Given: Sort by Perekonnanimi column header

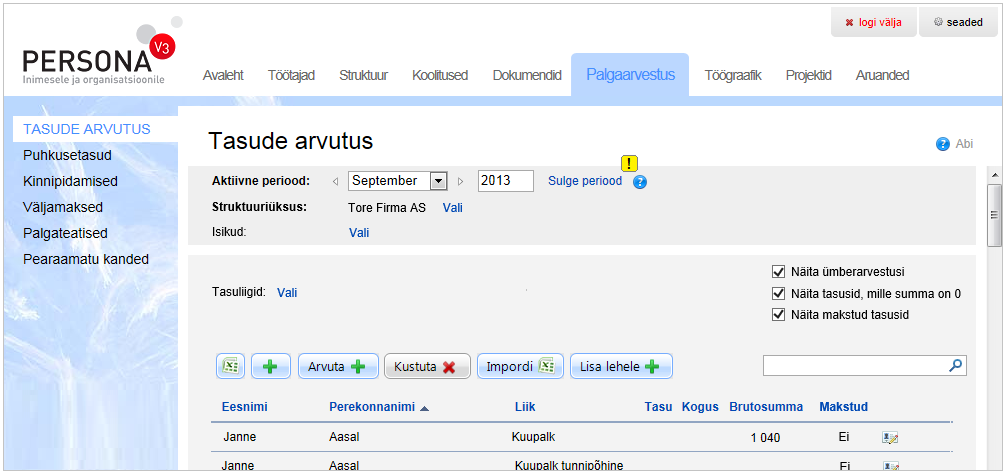Looking at the screenshot, I should click(x=372, y=407).
